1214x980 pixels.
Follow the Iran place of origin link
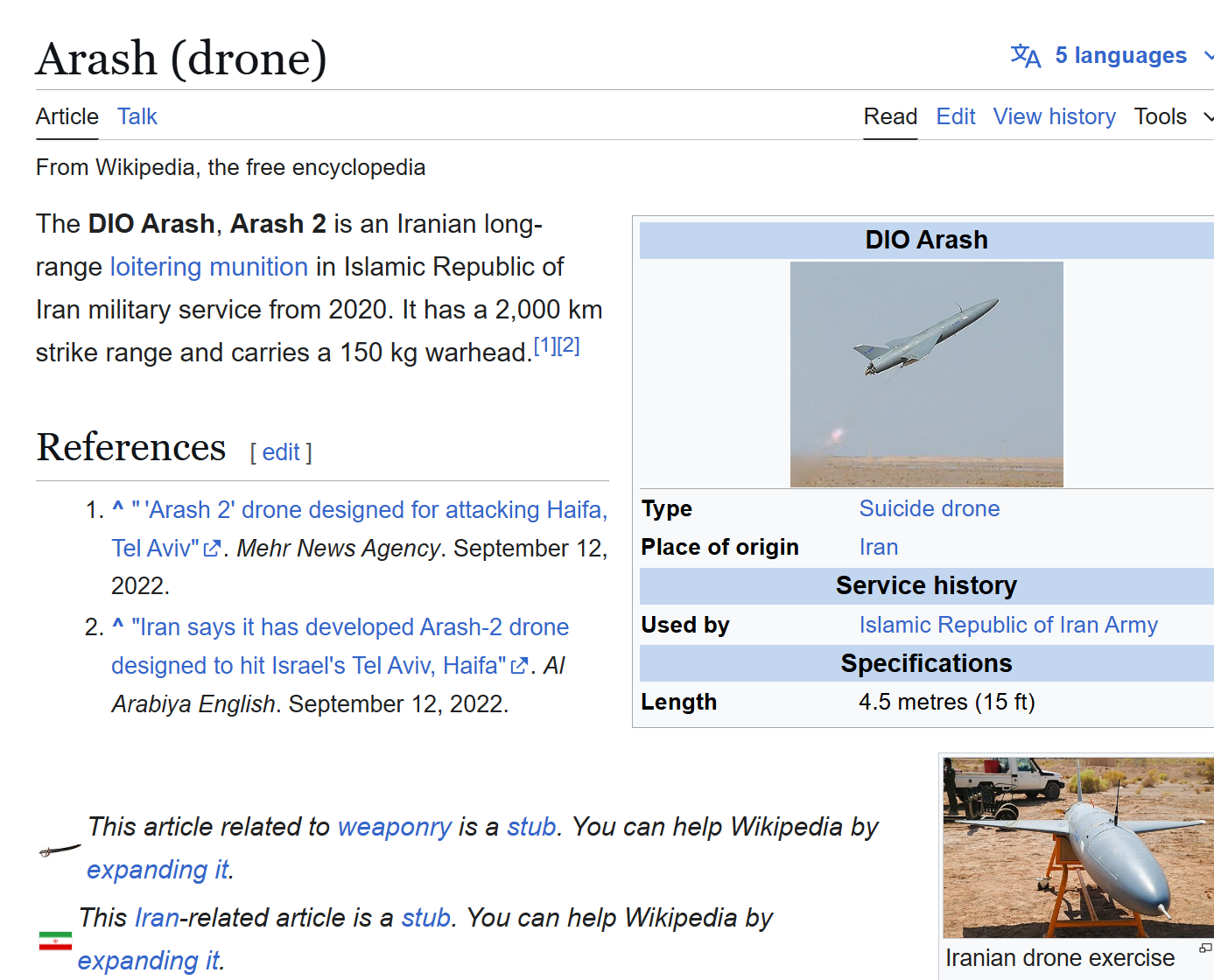(879, 547)
